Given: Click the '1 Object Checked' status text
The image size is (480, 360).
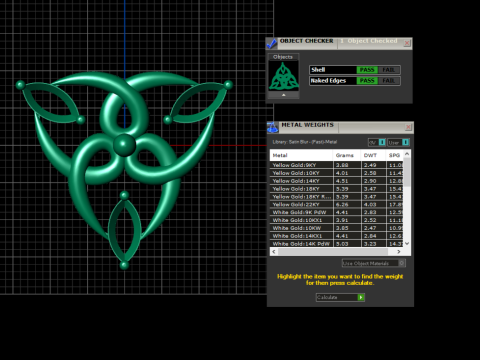Looking at the screenshot, I should click(369, 41).
